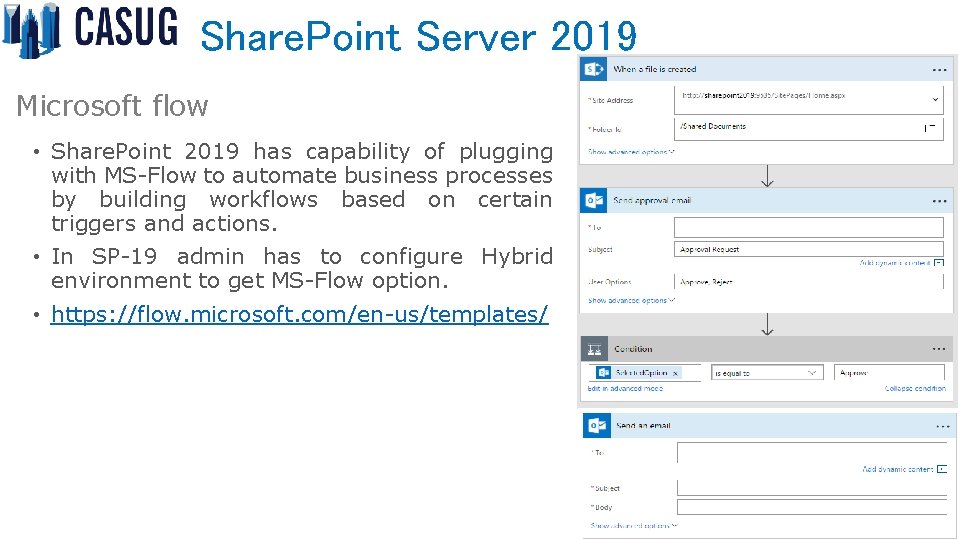The height and width of the screenshot is (540, 960).
Task: Add dynamic content in Send approval email
Action: (901, 263)
